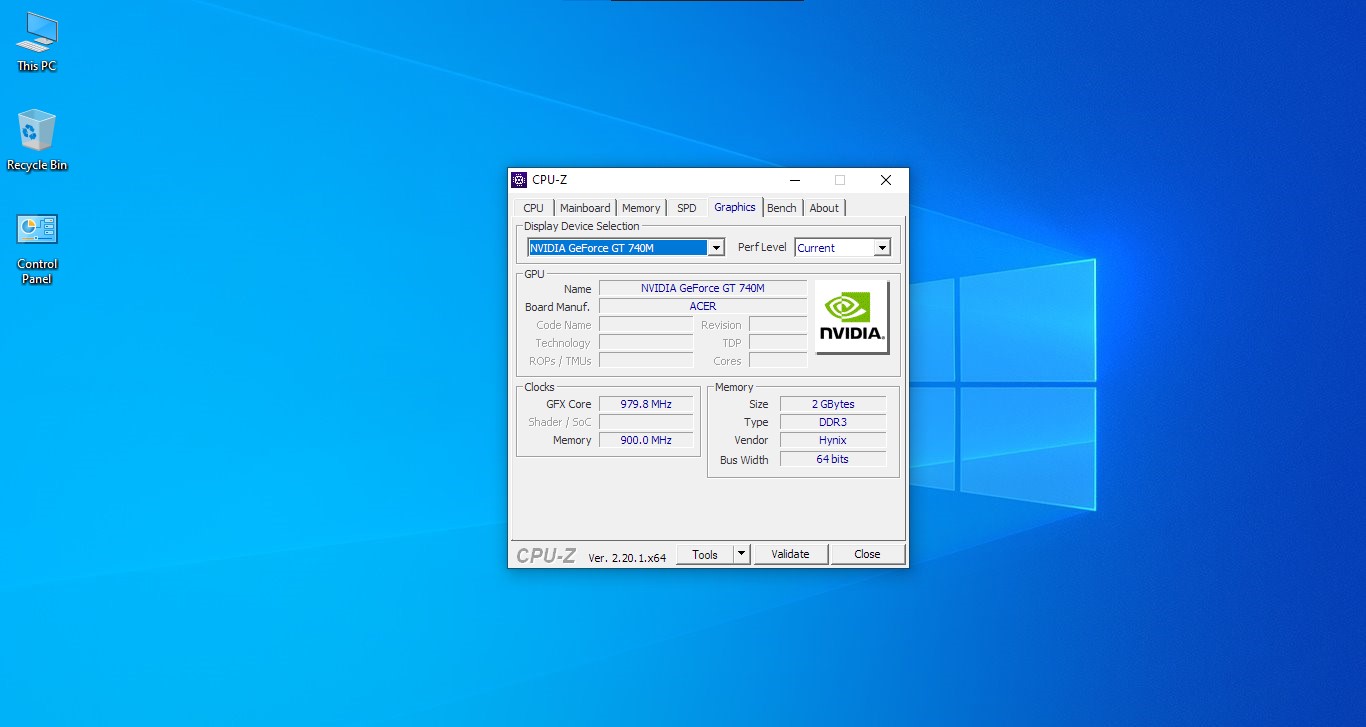Minimize the CPU-Z window
This screenshot has height=727, width=1366.
[795, 180]
